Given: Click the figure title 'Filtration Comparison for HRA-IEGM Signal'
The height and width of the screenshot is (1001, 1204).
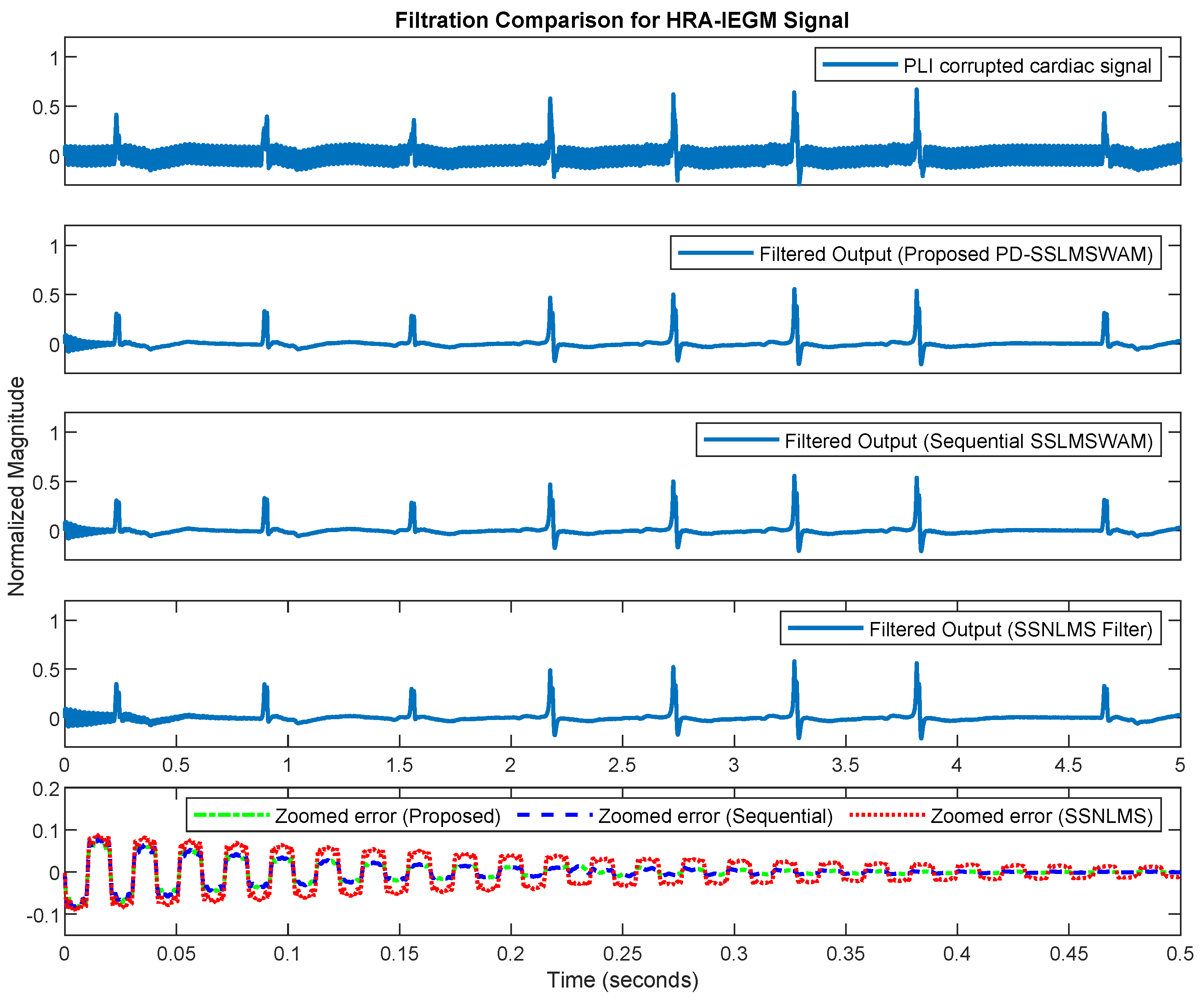Looking at the screenshot, I should [x=621, y=21].
